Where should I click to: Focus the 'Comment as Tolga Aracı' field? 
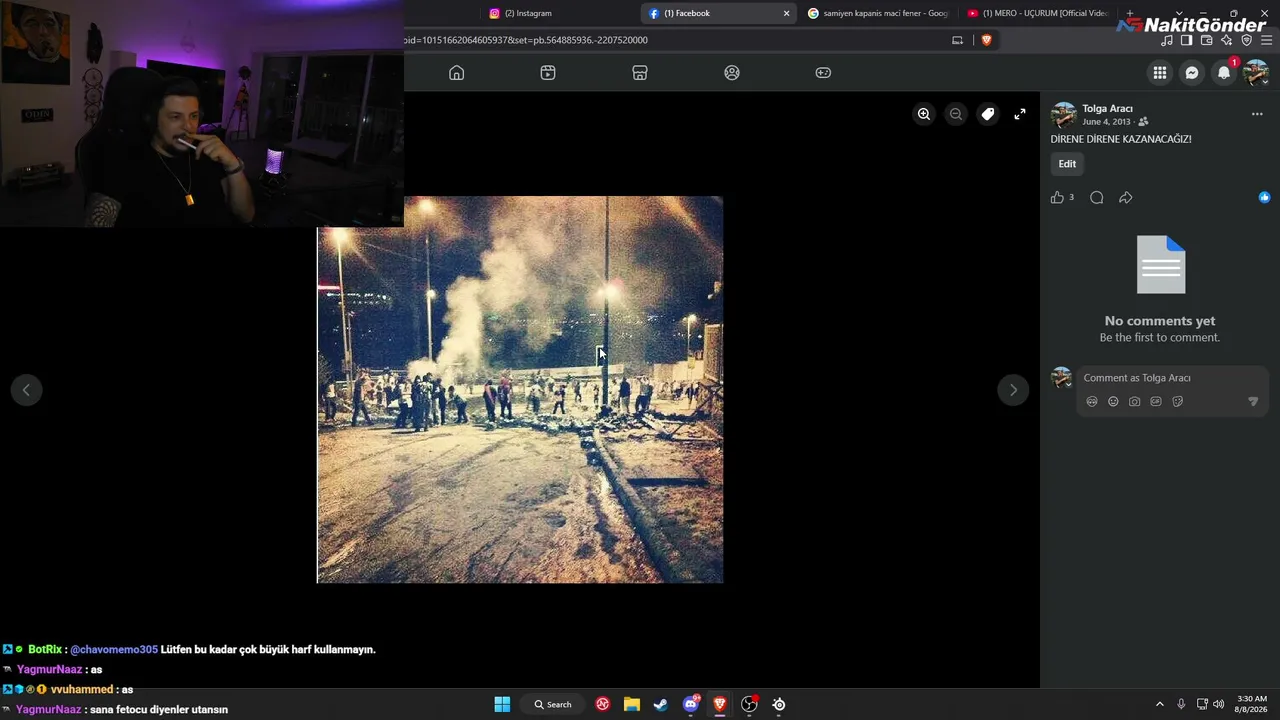point(1172,378)
